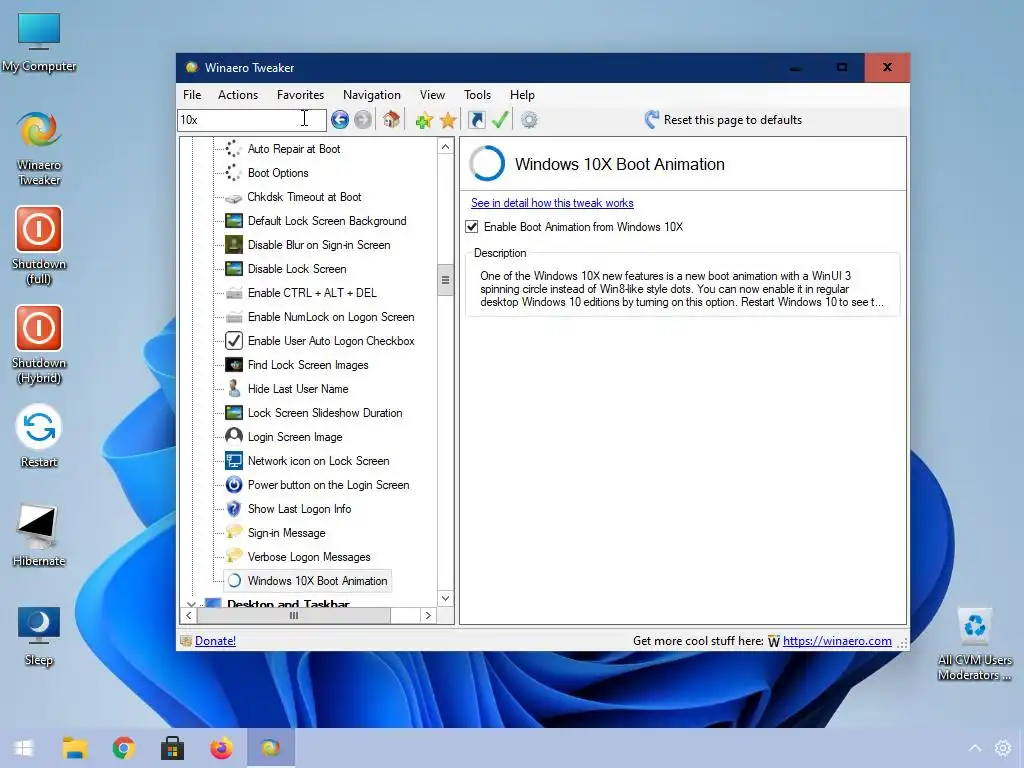Open the https://winaero.com link
Viewport: 1024px width, 768px height.
[x=837, y=641]
